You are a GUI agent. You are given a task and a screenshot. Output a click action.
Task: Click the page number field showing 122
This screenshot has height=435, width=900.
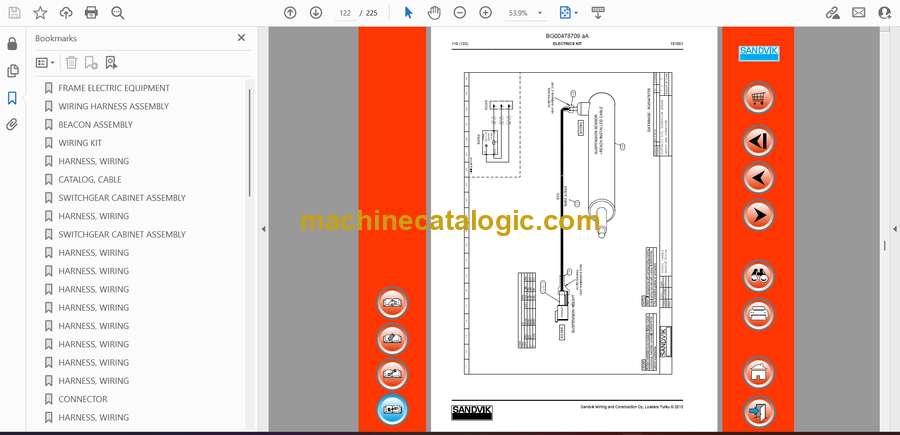click(x=345, y=13)
